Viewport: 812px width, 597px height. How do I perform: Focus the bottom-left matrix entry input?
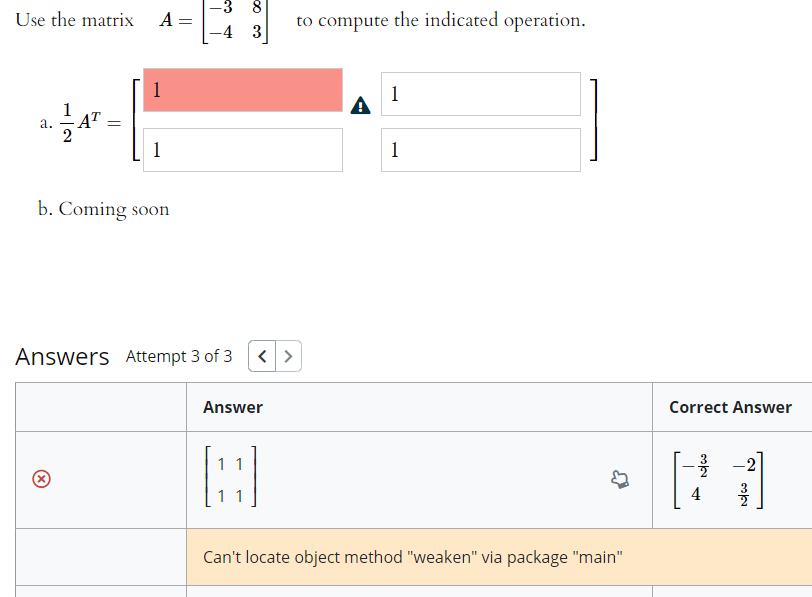243,150
